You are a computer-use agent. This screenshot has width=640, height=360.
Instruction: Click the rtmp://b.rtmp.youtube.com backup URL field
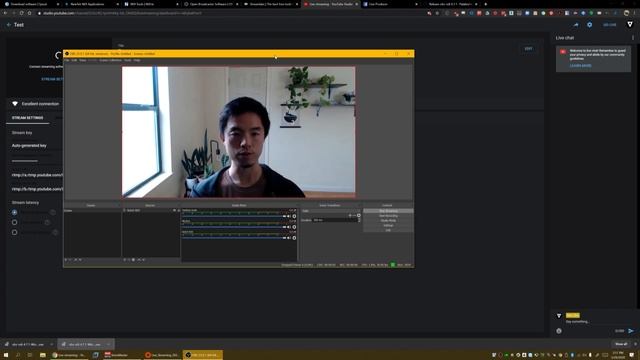pos(37,189)
